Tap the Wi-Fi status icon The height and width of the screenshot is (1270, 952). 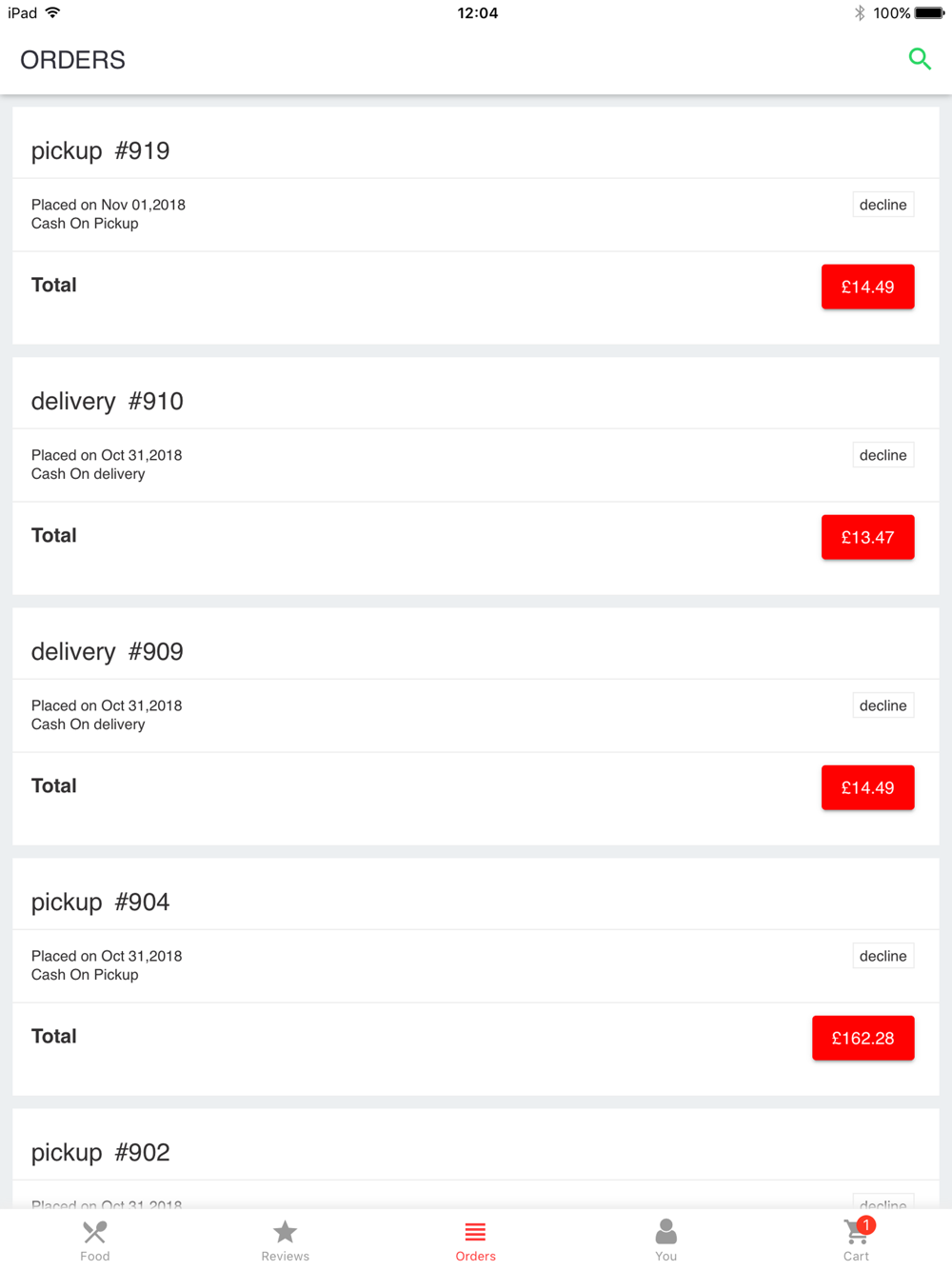[x=53, y=13]
